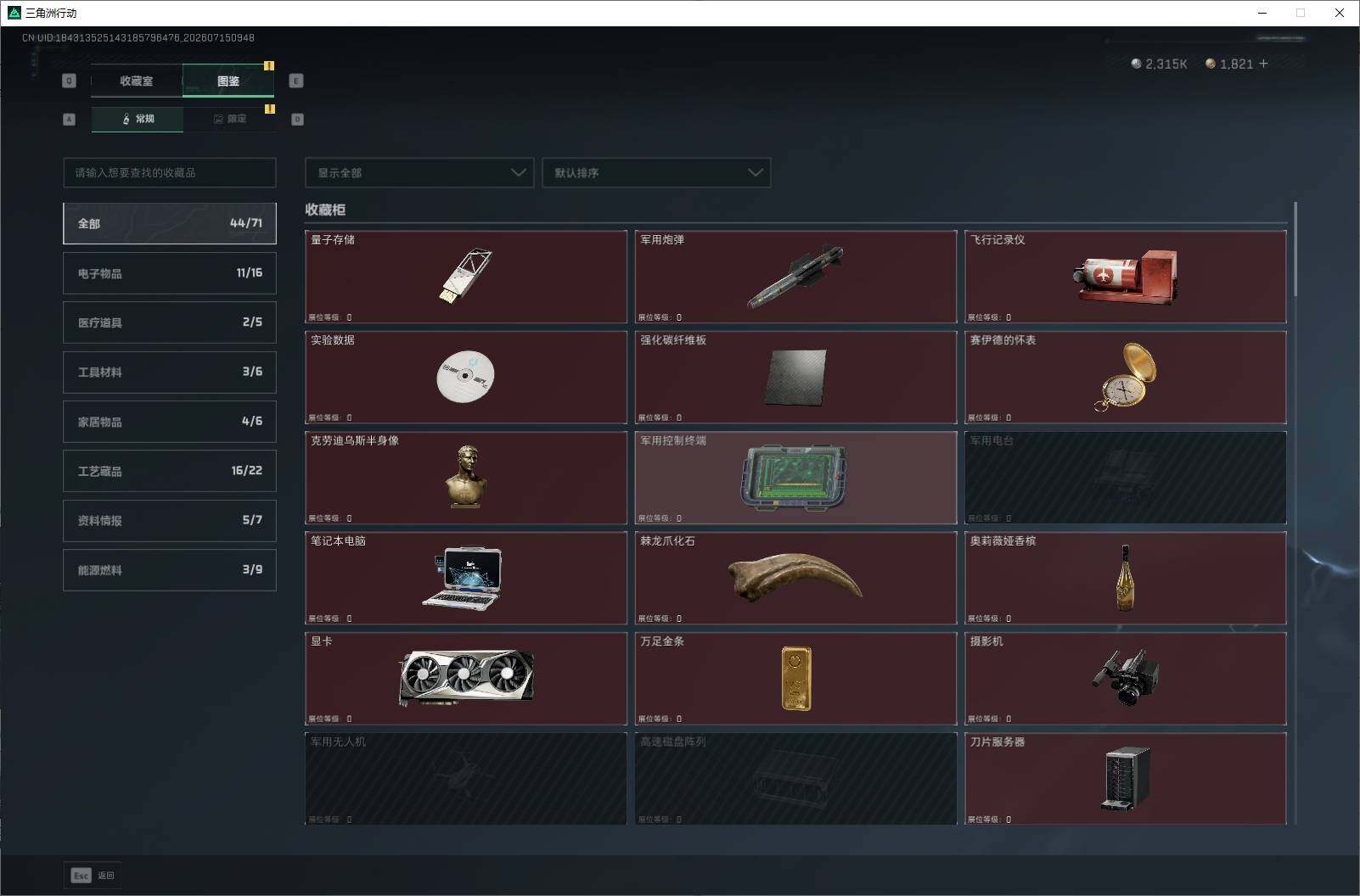
Task: Select the 棘龙爪化石 claw fossil item
Action: [795, 578]
